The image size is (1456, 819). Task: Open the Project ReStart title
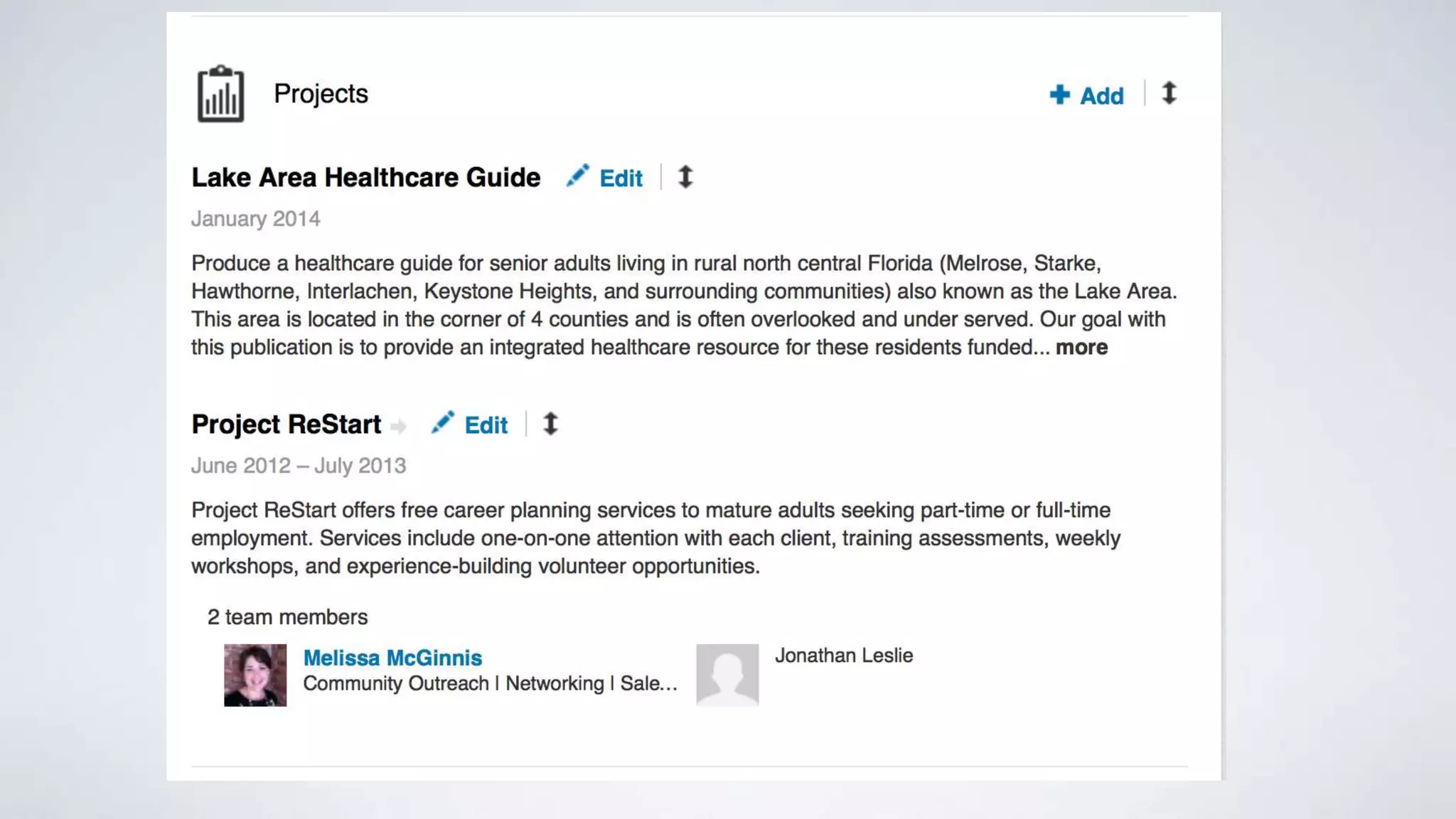pos(286,424)
